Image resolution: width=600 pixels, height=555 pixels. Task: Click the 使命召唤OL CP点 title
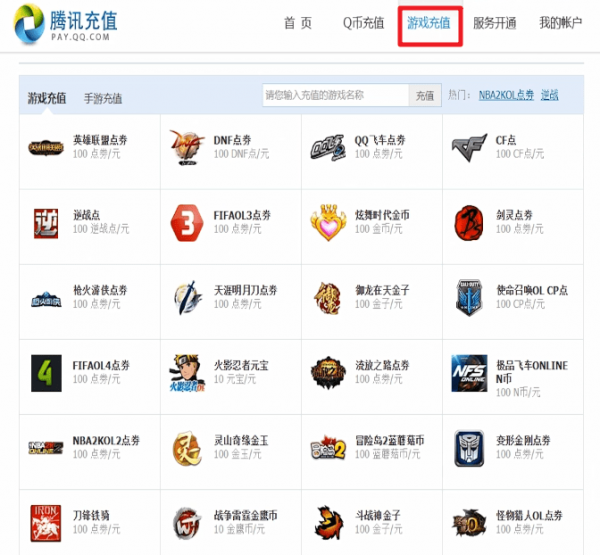tap(532, 290)
